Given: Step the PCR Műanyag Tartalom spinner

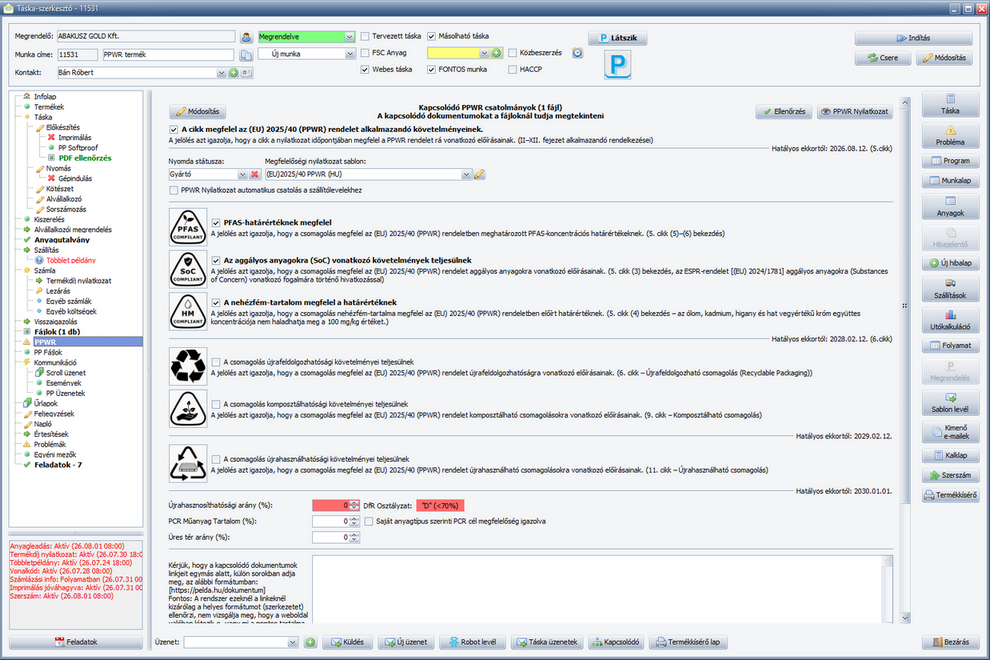Looking at the screenshot, I should [354, 522].
